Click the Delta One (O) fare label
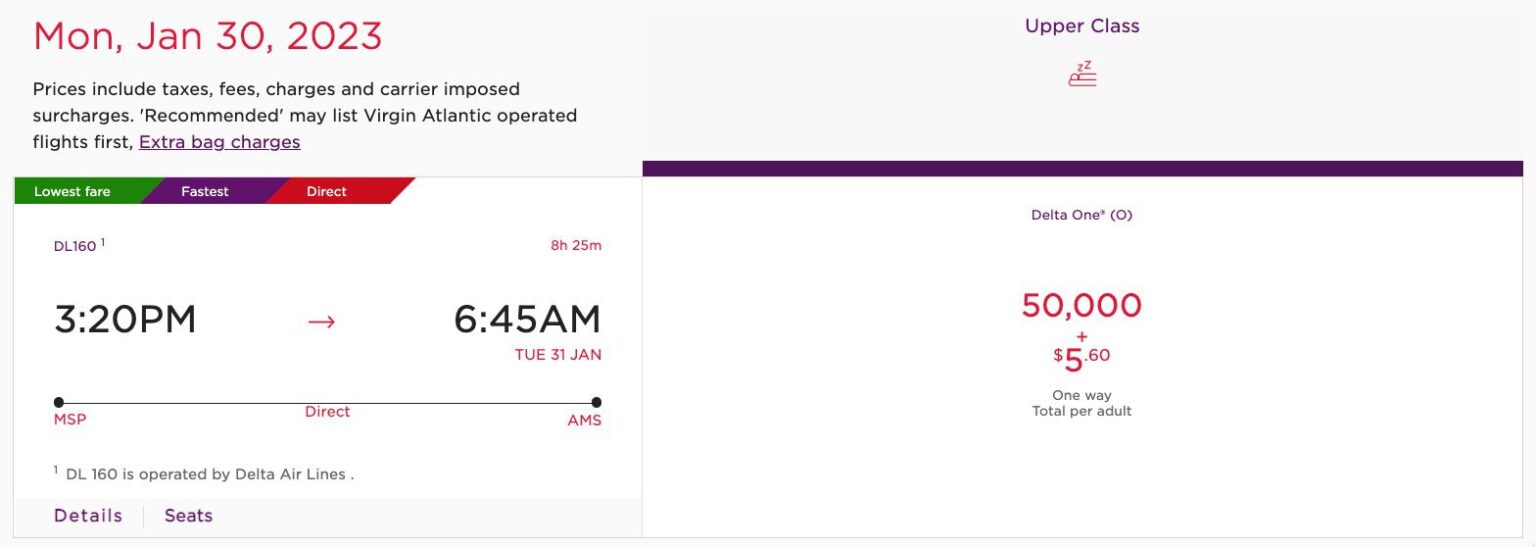The height and width of the screenshot is (547, 1536). point(1082,215)
